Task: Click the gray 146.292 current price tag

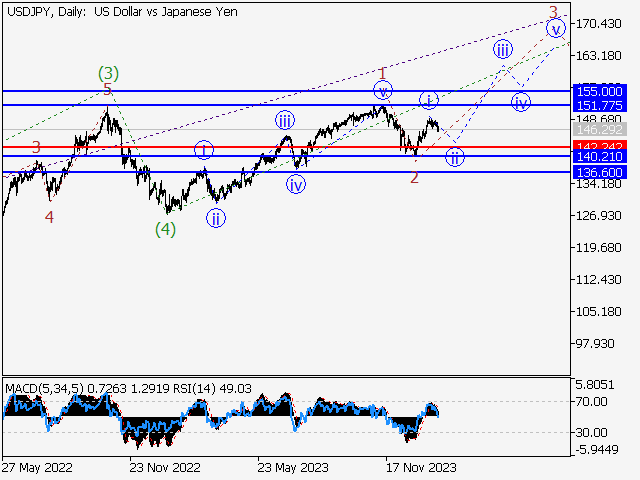Action: tap(600, 130)
